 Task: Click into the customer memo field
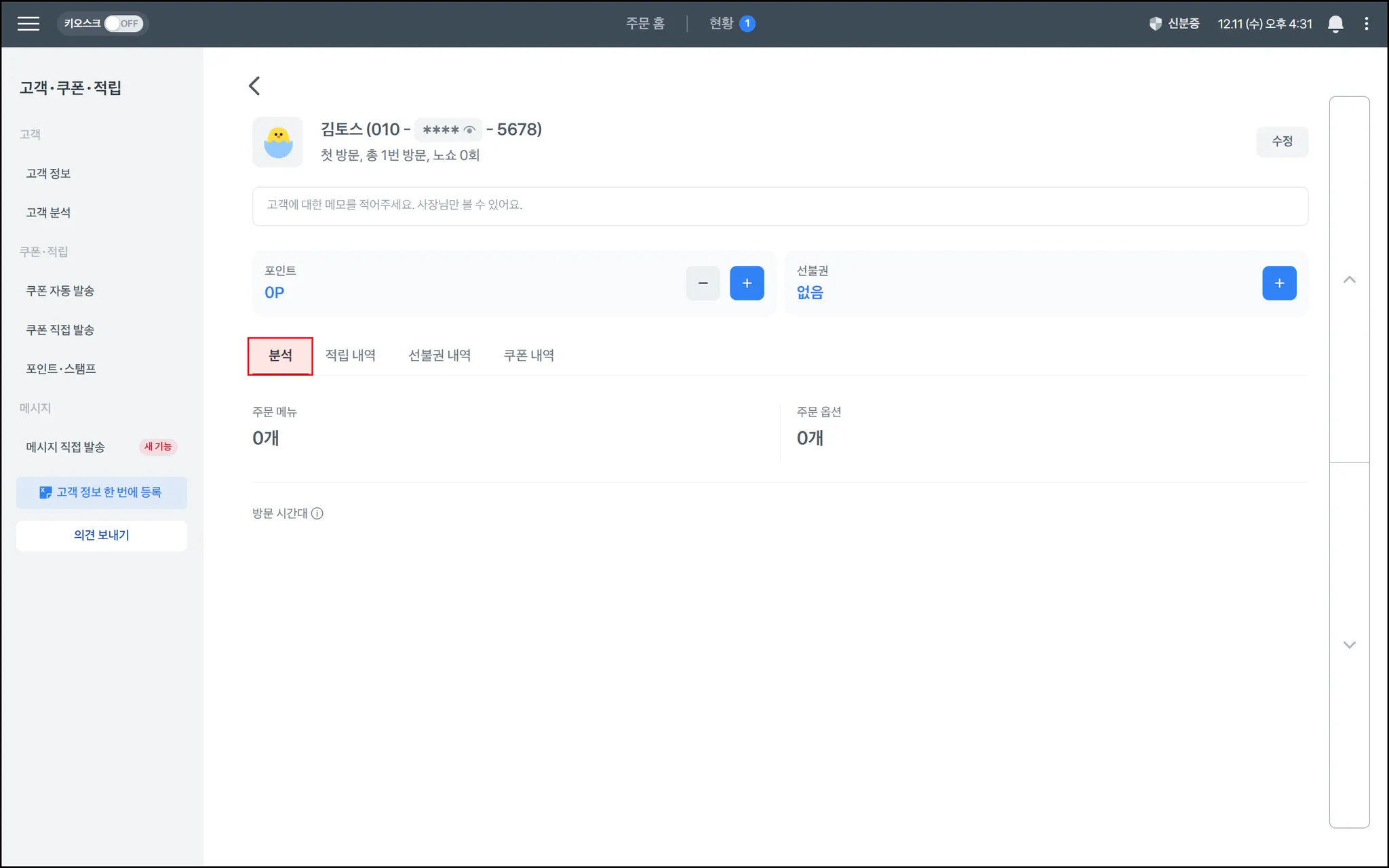click(779, 205)
